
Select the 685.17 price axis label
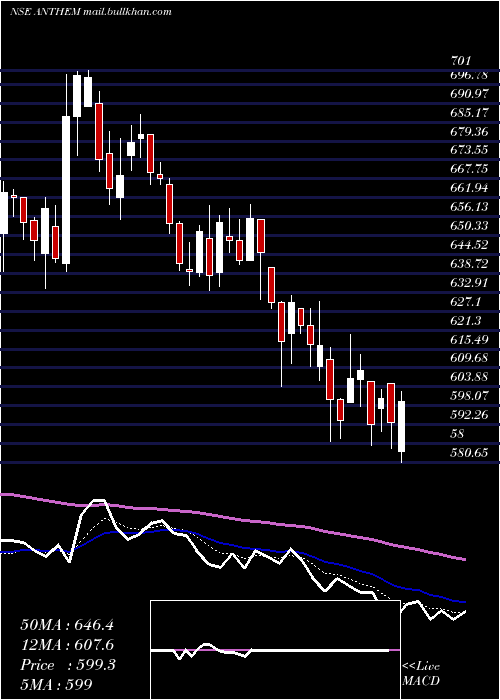click(x=469, y=113)
